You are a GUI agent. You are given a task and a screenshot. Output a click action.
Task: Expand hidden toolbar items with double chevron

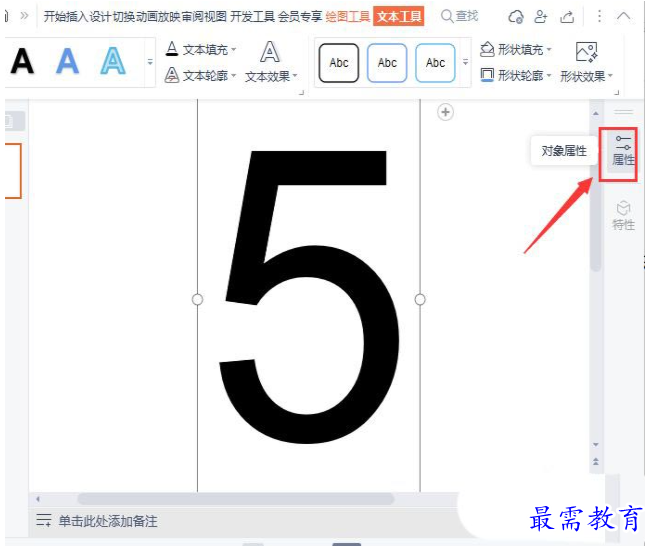[x=24, y=16]
